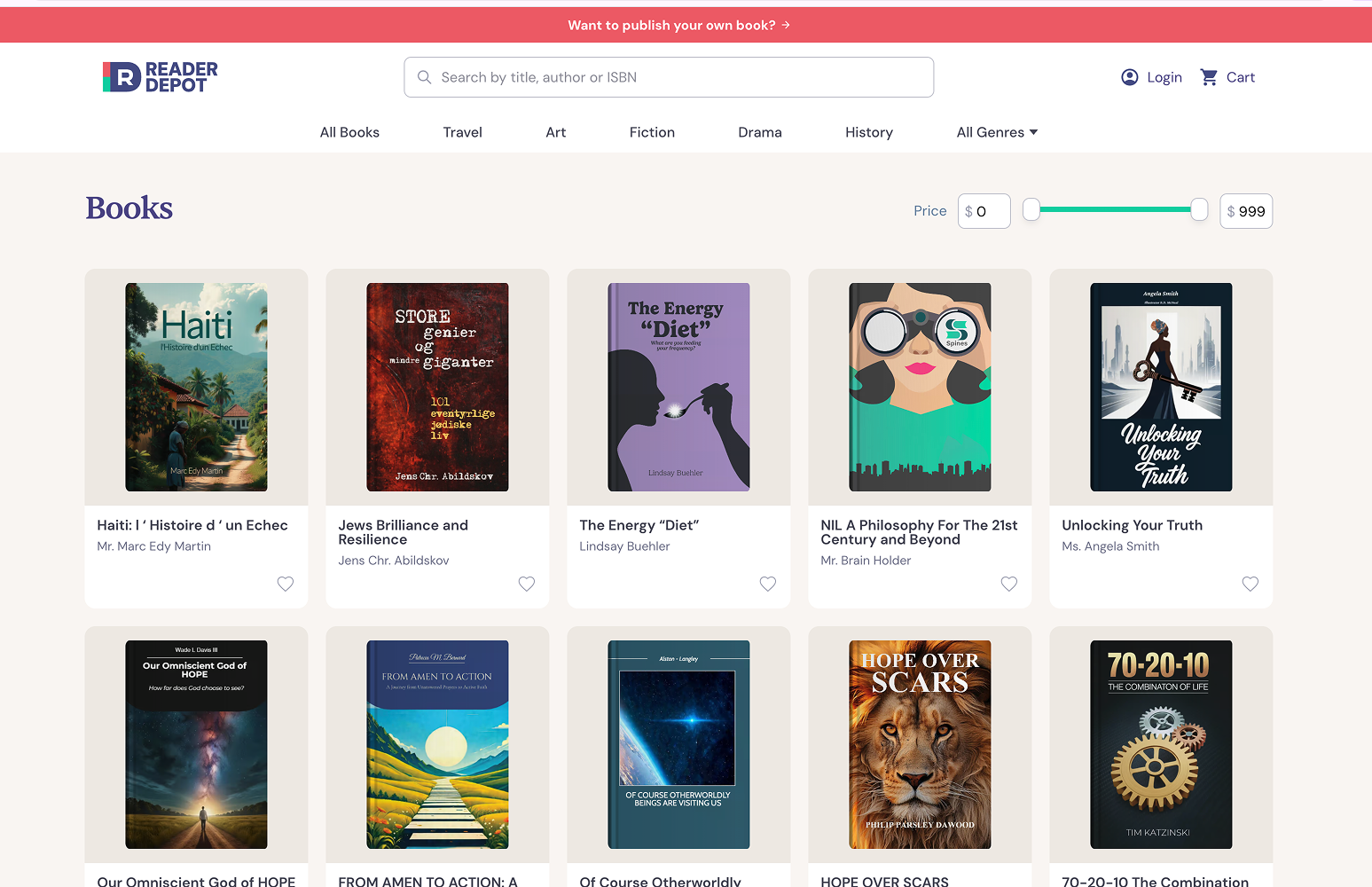Open the All Books link

point(349,132)
